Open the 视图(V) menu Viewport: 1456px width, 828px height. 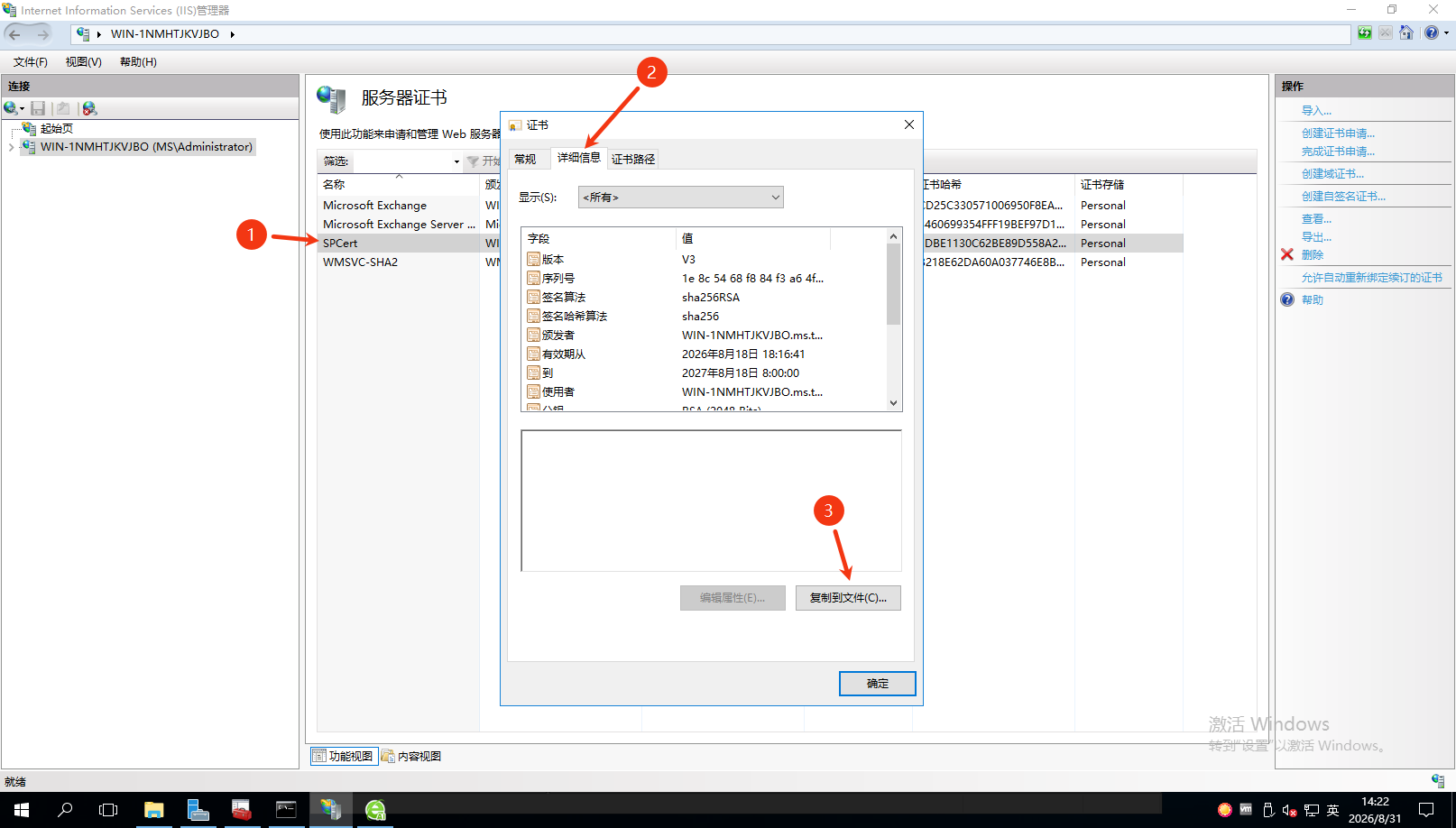[x=84, y=62]
